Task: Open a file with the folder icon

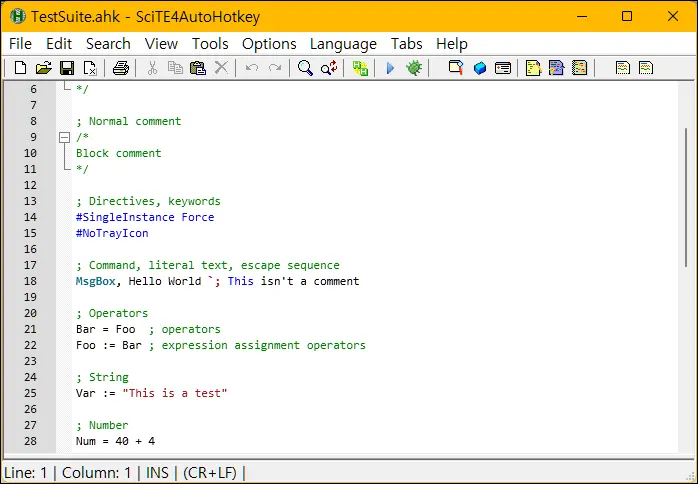Action: [x=44, y=68]
